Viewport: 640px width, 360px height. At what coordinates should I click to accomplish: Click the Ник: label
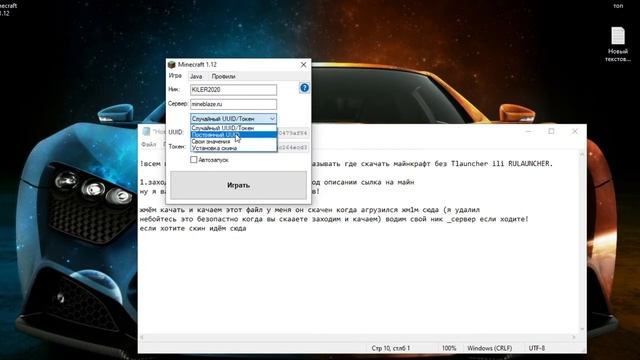click(174, 89)
